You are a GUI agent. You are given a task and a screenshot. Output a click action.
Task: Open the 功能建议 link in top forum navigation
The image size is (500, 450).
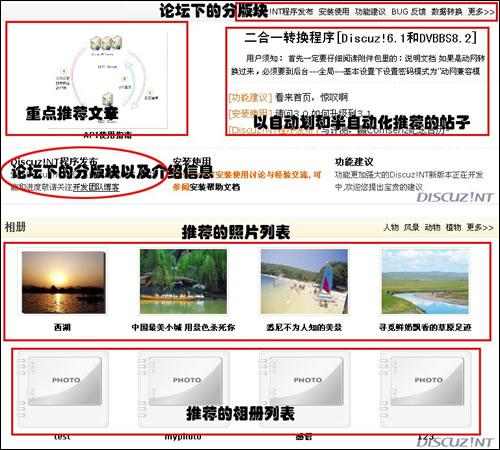pos(370,12)
